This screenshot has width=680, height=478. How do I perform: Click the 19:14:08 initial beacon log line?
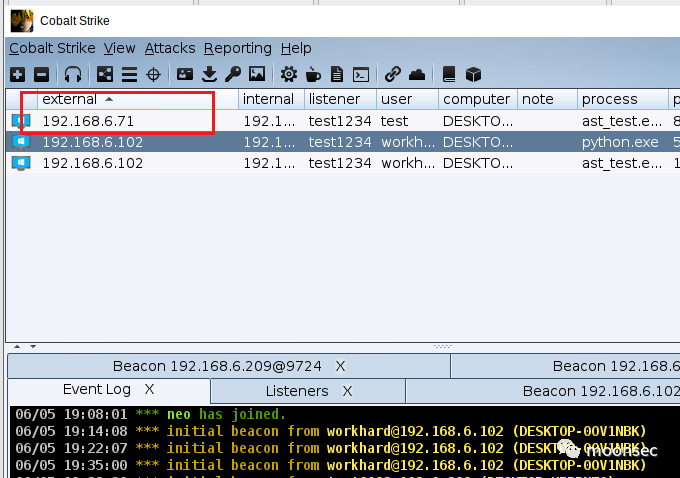click(x=330, y=431)
